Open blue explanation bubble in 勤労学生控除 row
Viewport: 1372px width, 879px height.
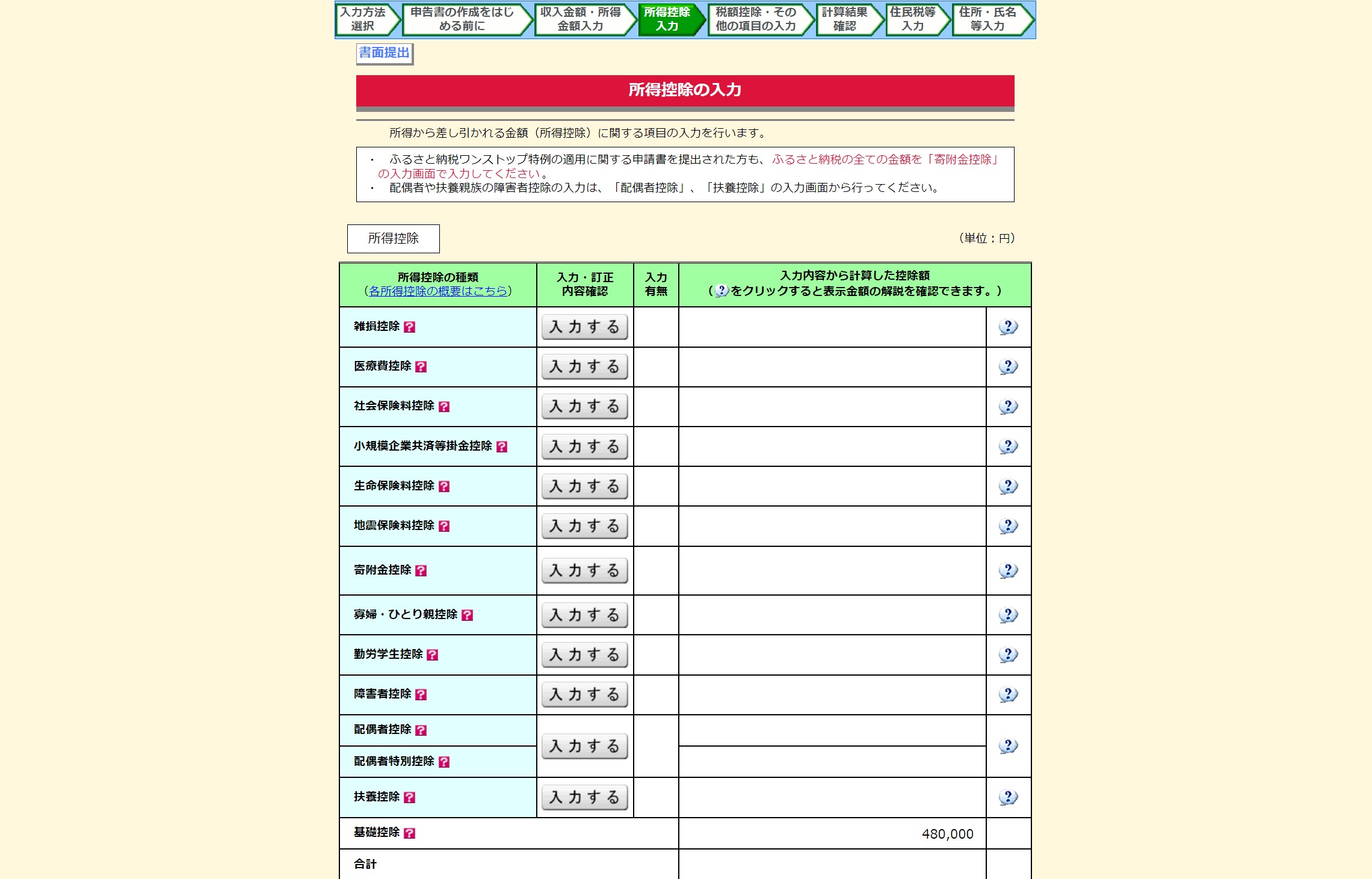point(1008,655)
